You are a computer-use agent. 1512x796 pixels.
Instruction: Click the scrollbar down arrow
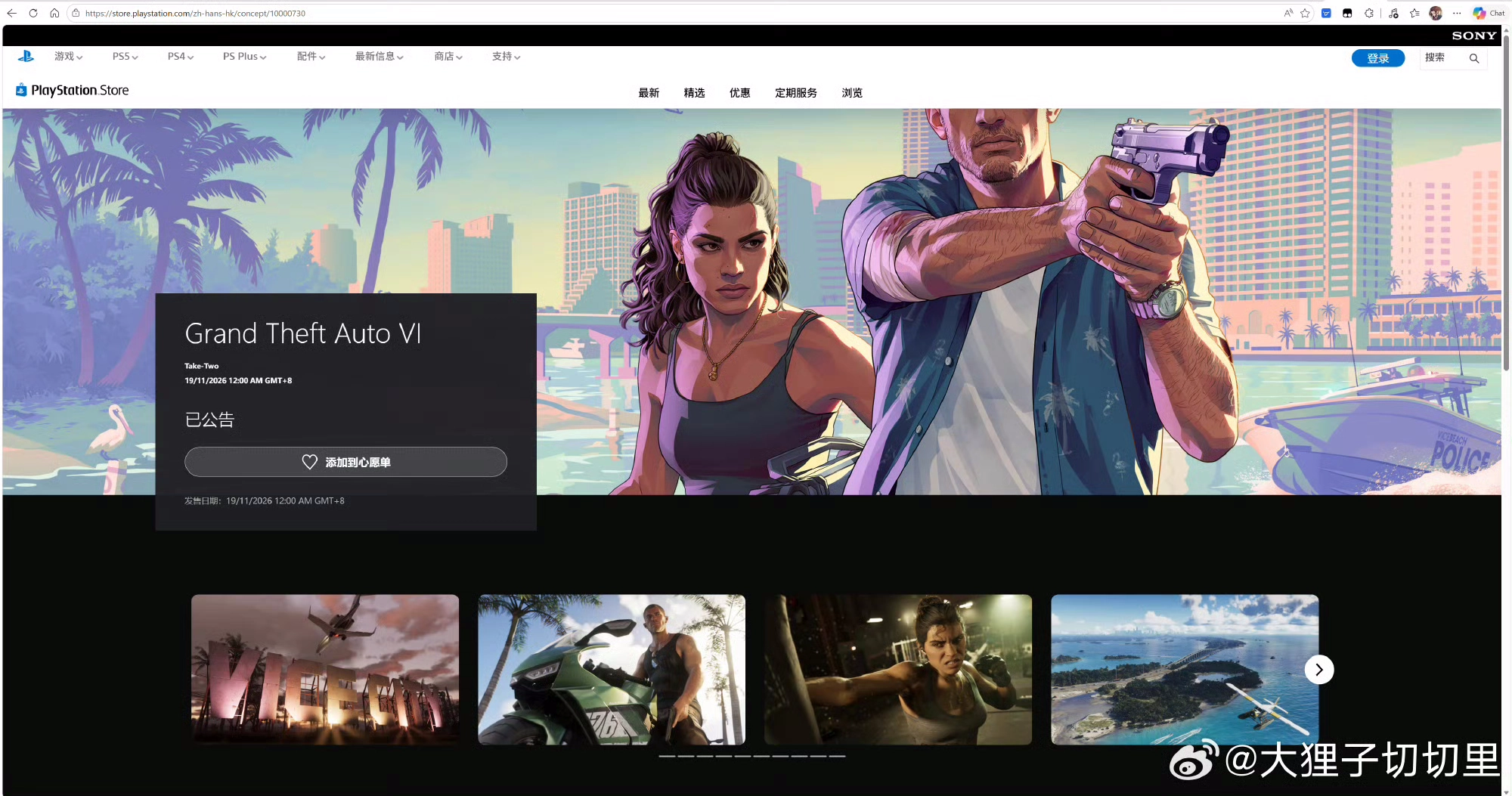click(x=1506, y=791)
